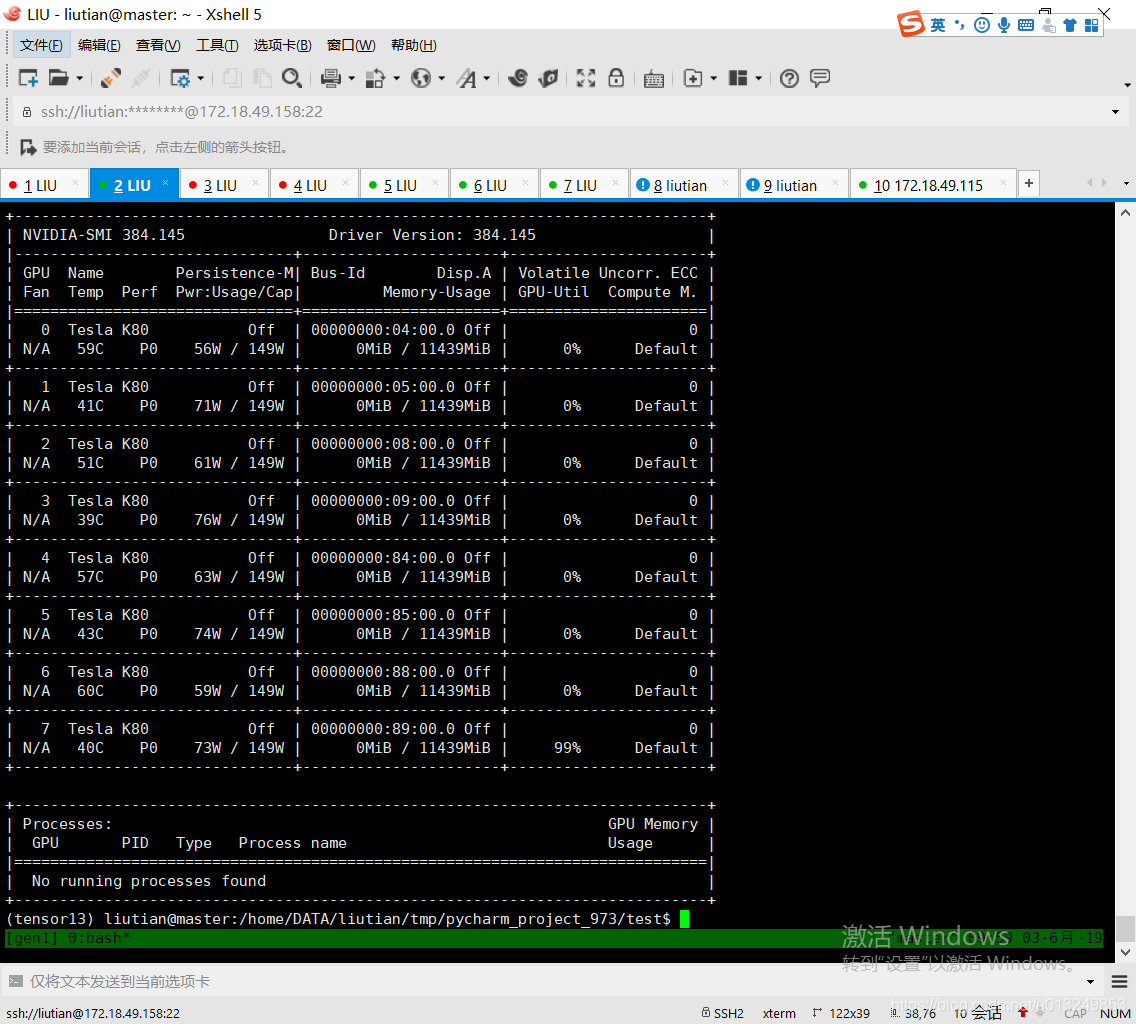Open the 文件(F) menu
Screen dimensions: 1136x1024
coord(41,45)
